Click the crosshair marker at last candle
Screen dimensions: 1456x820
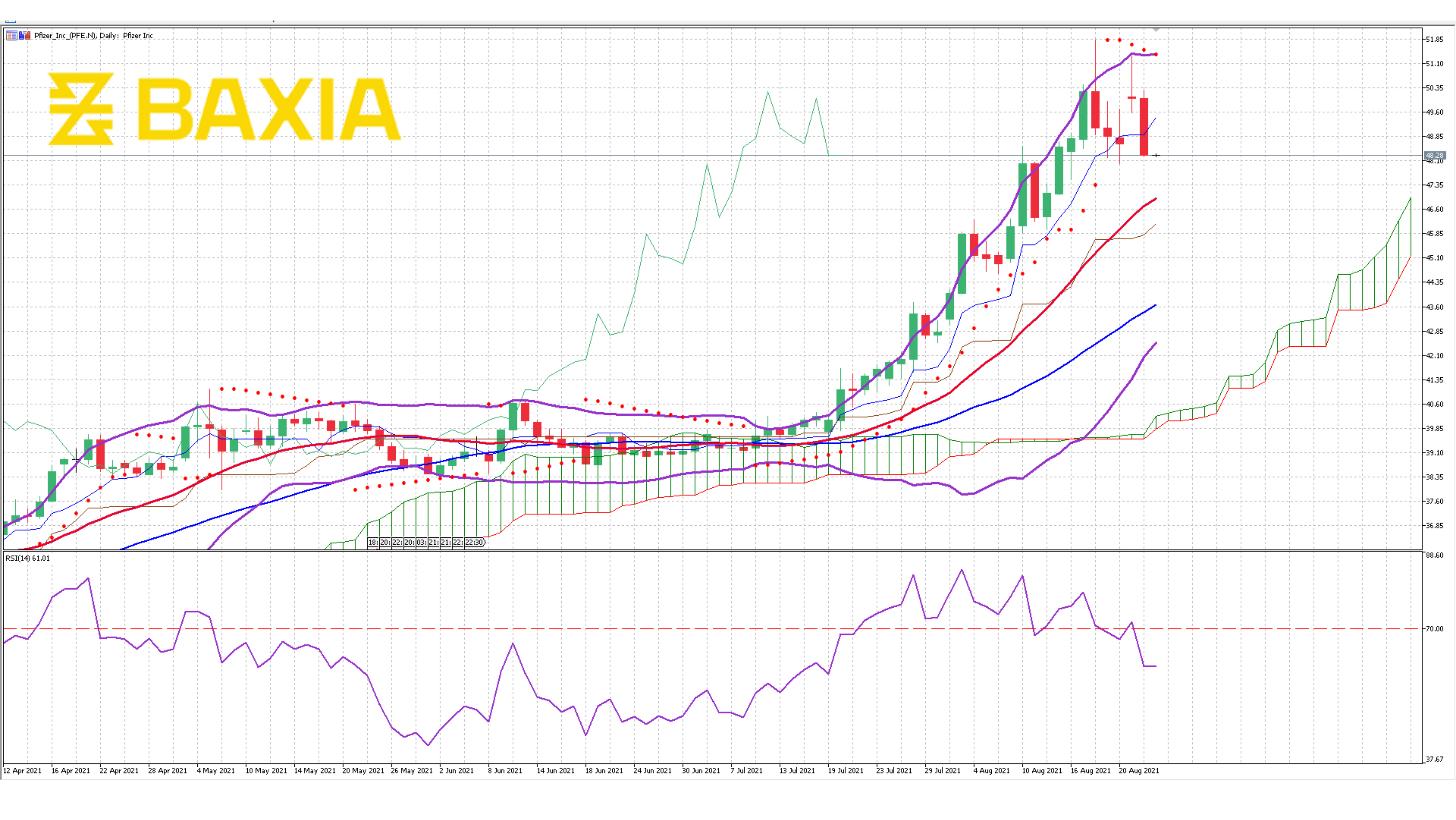(1157, 155)
